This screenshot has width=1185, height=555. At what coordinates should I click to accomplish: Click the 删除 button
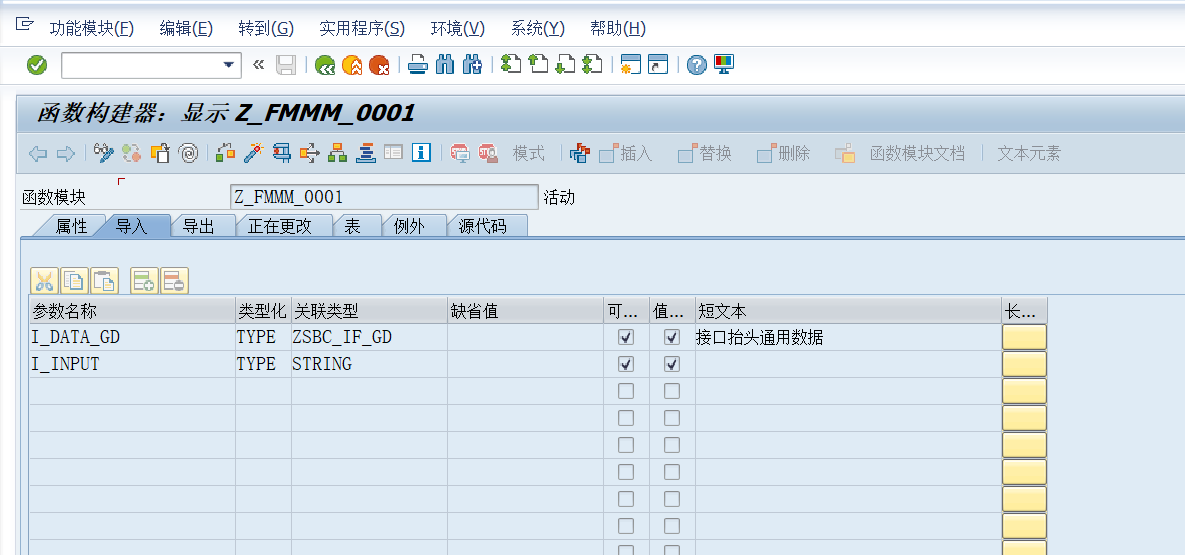783,153
